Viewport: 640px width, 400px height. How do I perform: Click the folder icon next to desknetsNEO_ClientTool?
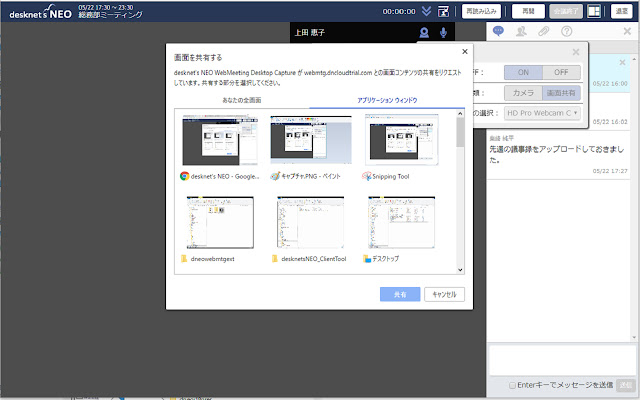click(275, 259)
